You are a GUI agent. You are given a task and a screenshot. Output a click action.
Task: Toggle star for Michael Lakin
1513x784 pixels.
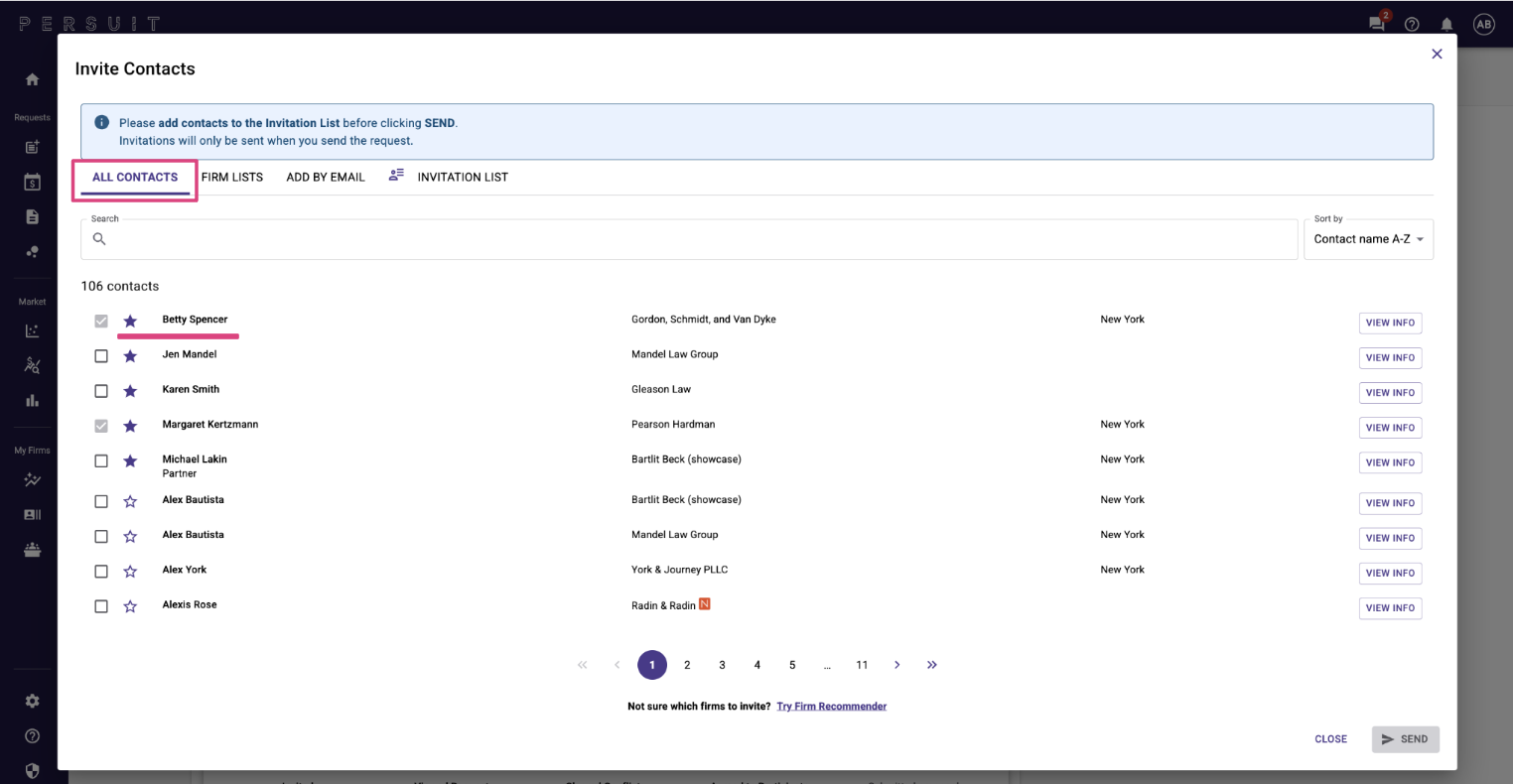point(130,460)
